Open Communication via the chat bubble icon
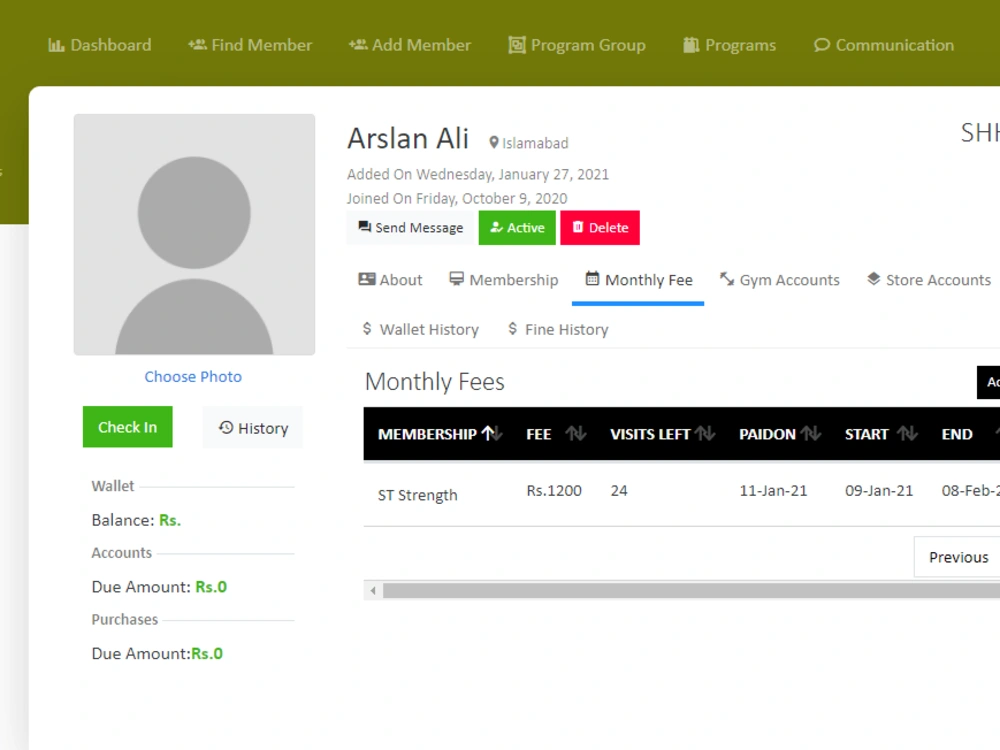Image resolution: width=1000 pixels, height=750 pixels. tap(822, 45)
